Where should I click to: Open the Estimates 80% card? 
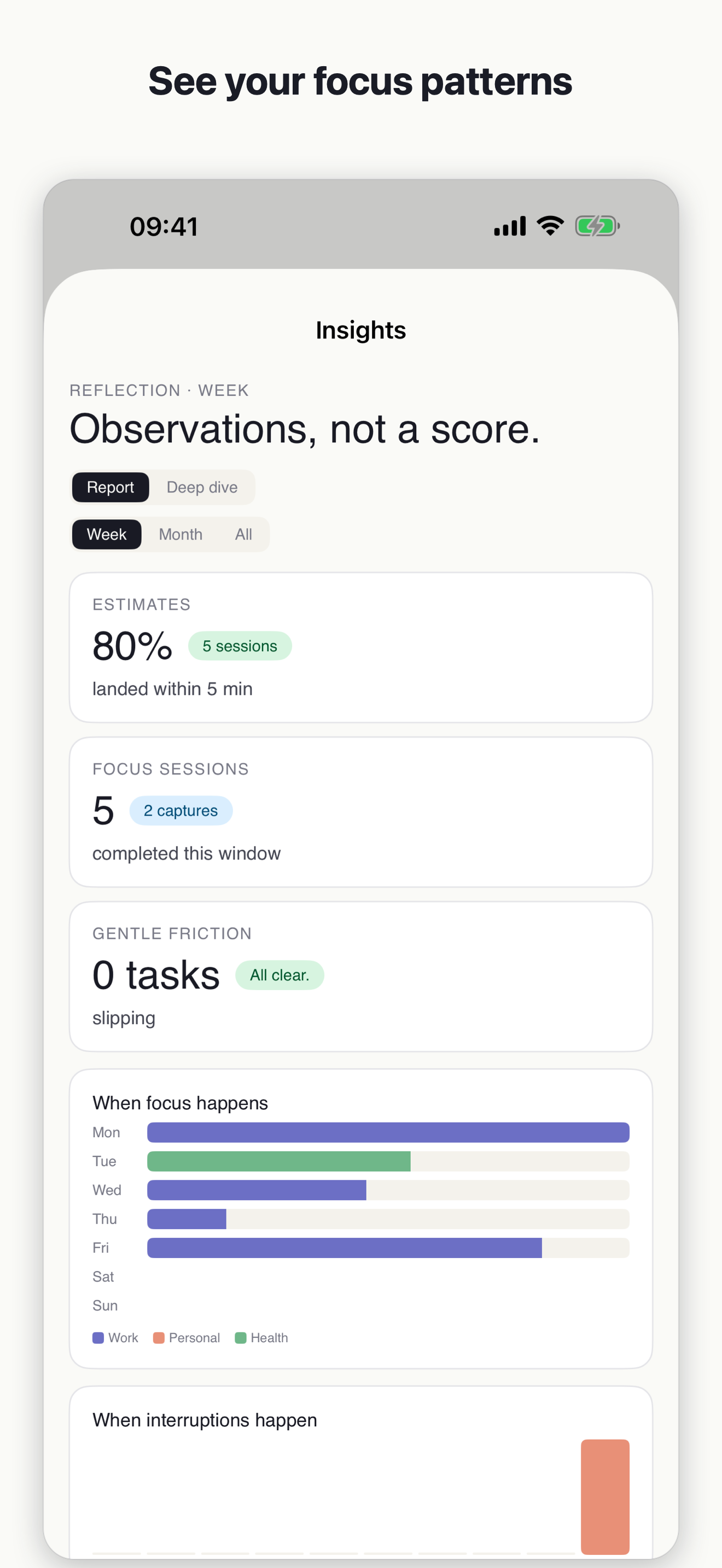coord(361,647)
